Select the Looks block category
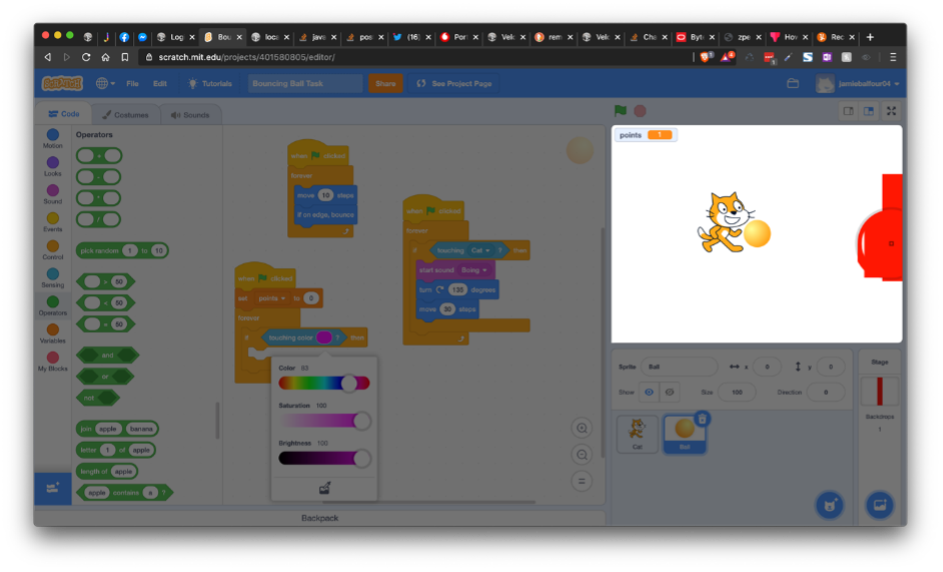 click(52, 167)
